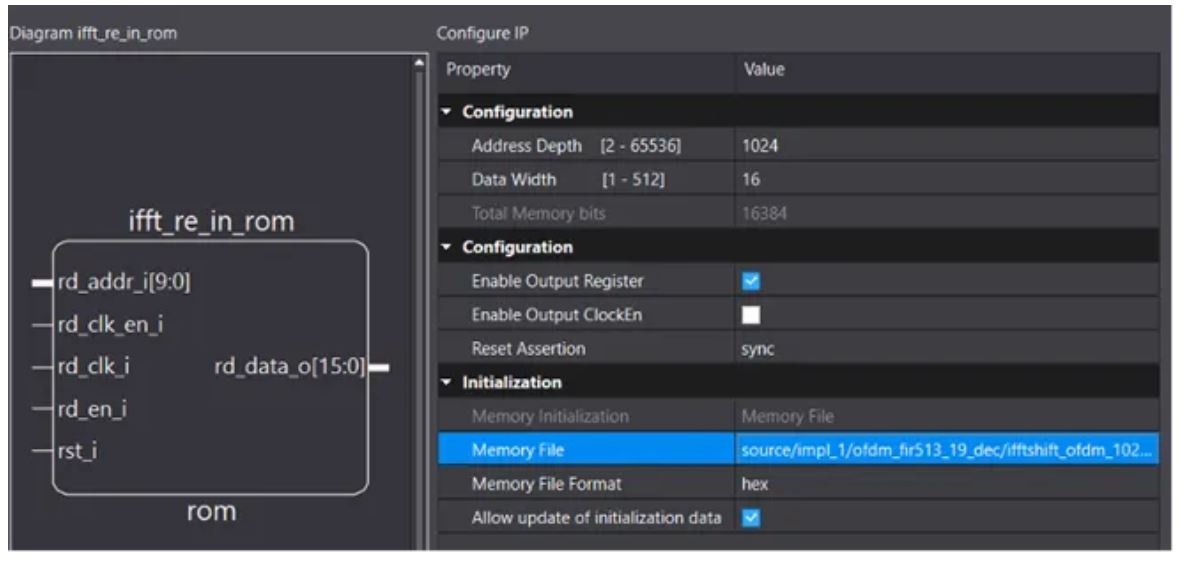Click the rst_i port pin

(42, 452)
